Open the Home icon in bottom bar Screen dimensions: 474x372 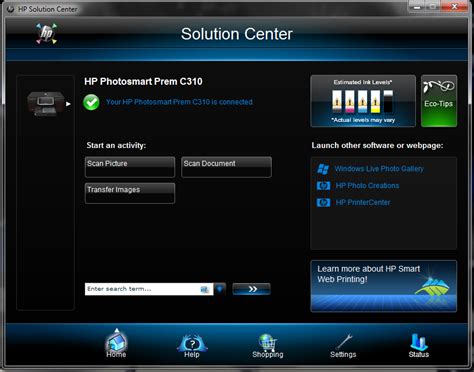click(116, 342)
